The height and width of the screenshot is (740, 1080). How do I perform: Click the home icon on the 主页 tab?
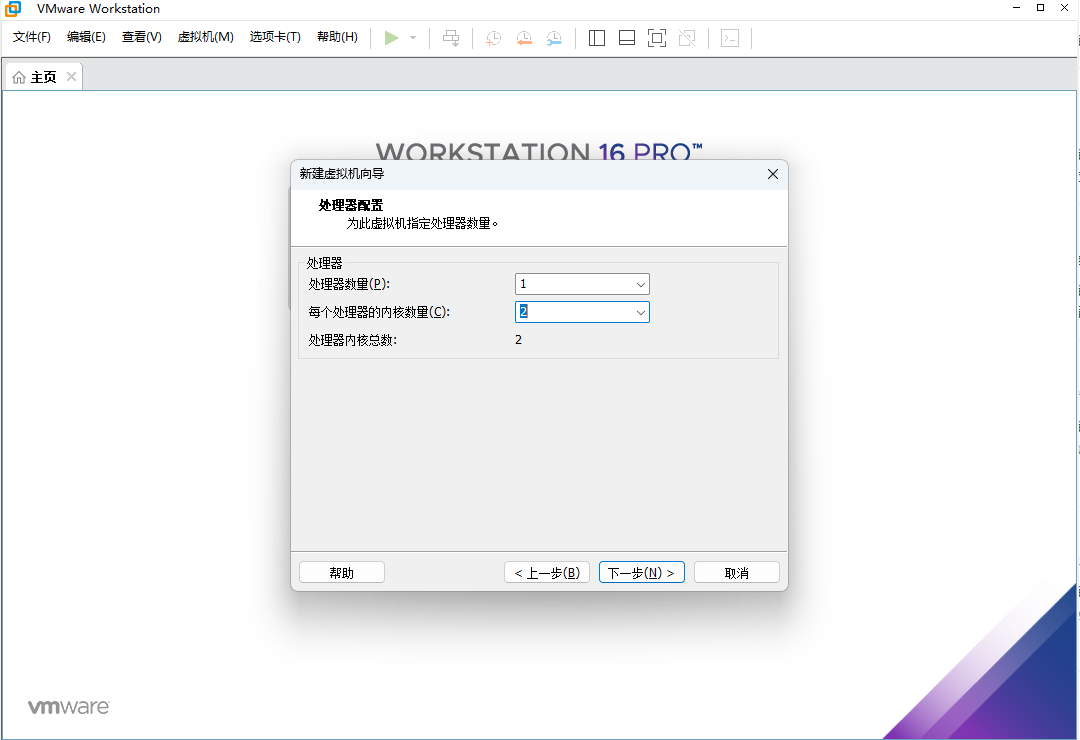pyautogui.click(x=19, y=77)
